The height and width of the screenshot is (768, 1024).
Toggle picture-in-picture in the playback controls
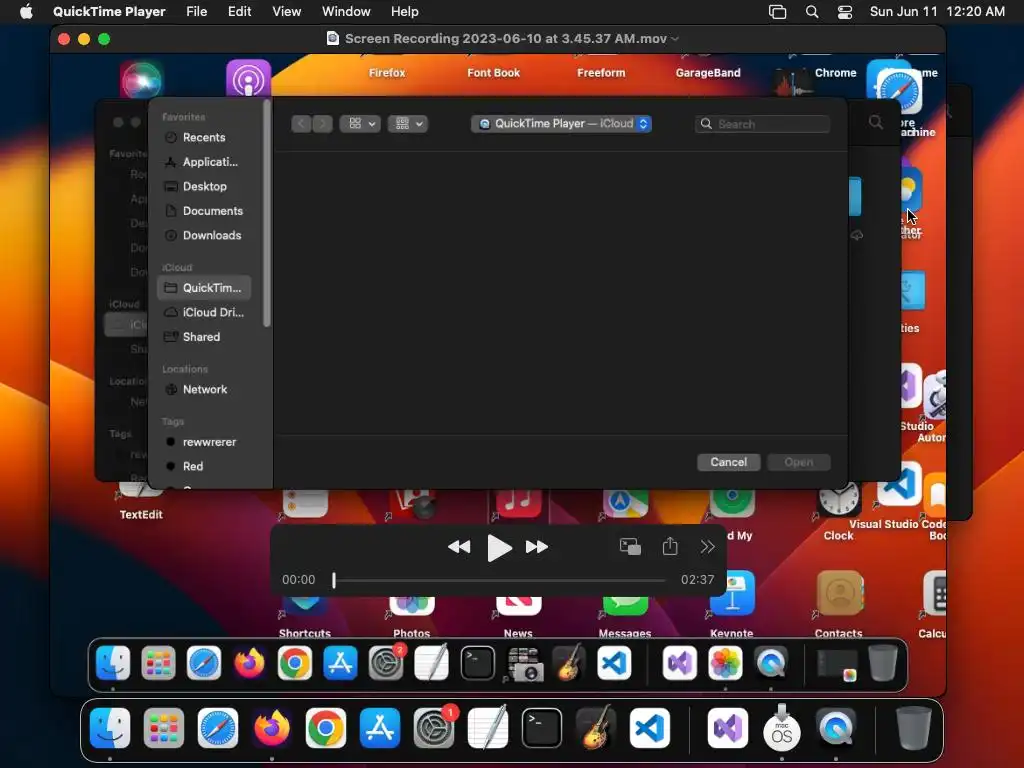tap(630, 547)
